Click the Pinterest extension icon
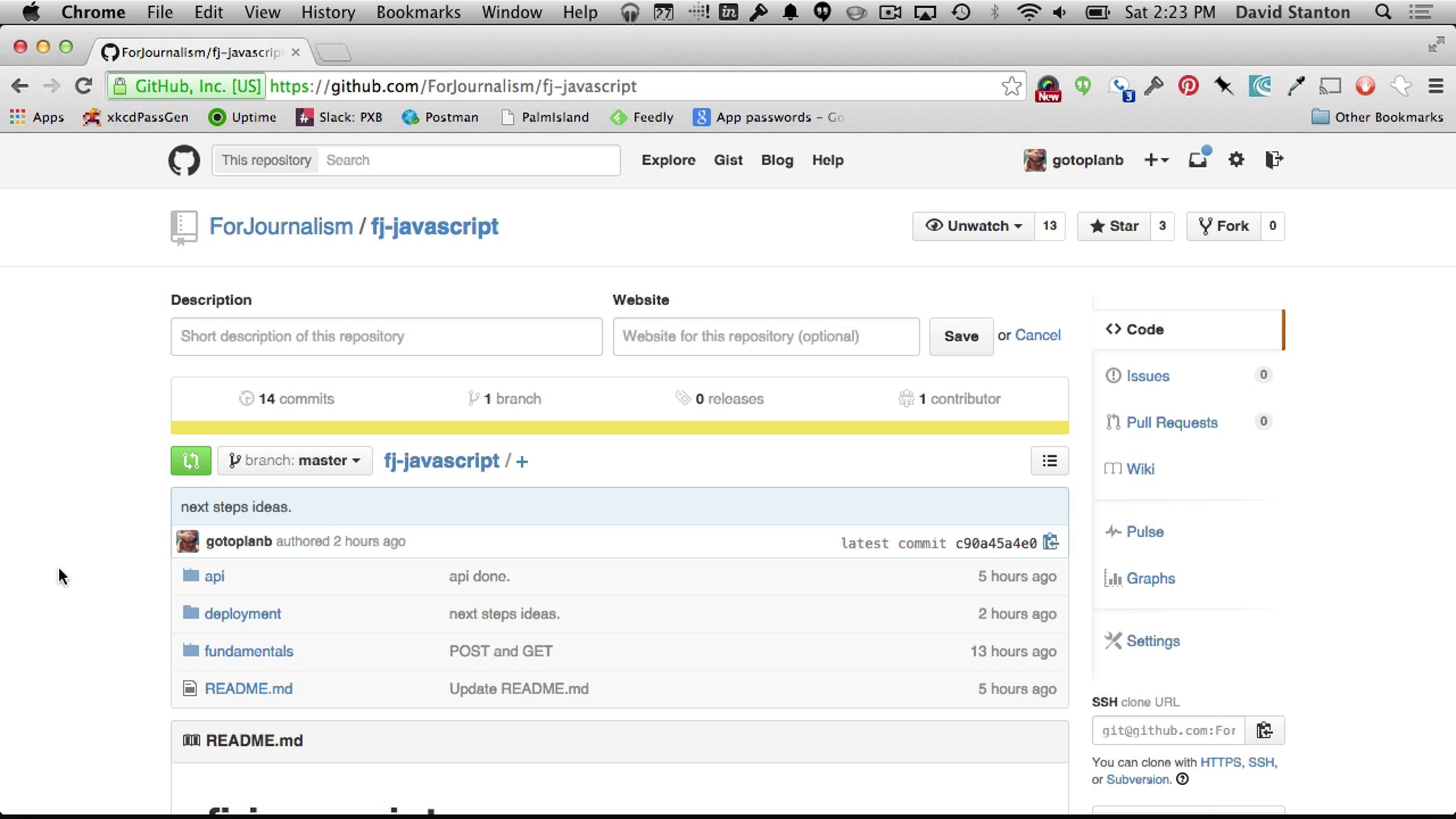The image size is (1456, 819). [x=1188, y=86]
